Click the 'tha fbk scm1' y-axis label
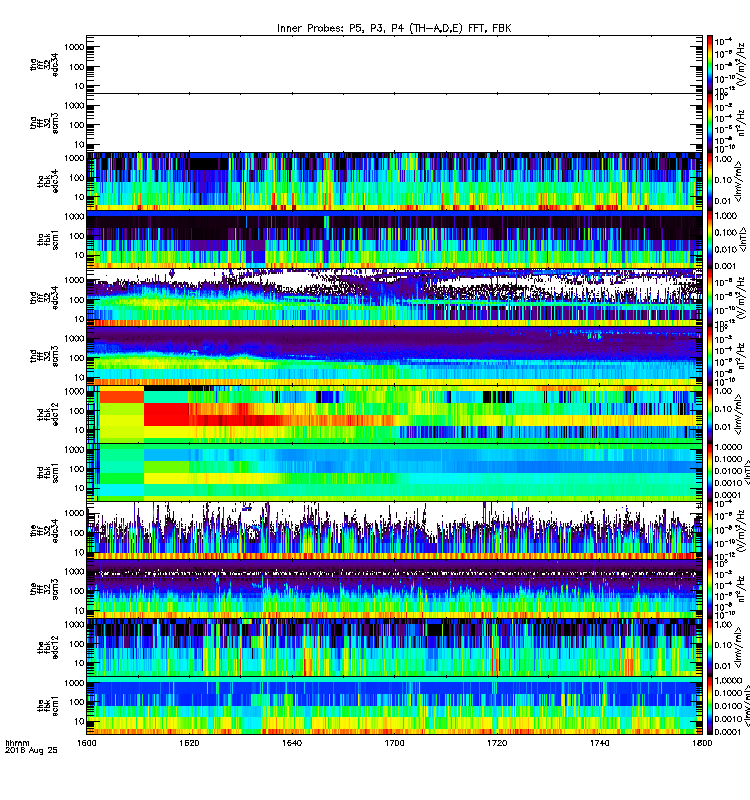The image size is (750, 800). click(48, 239)
